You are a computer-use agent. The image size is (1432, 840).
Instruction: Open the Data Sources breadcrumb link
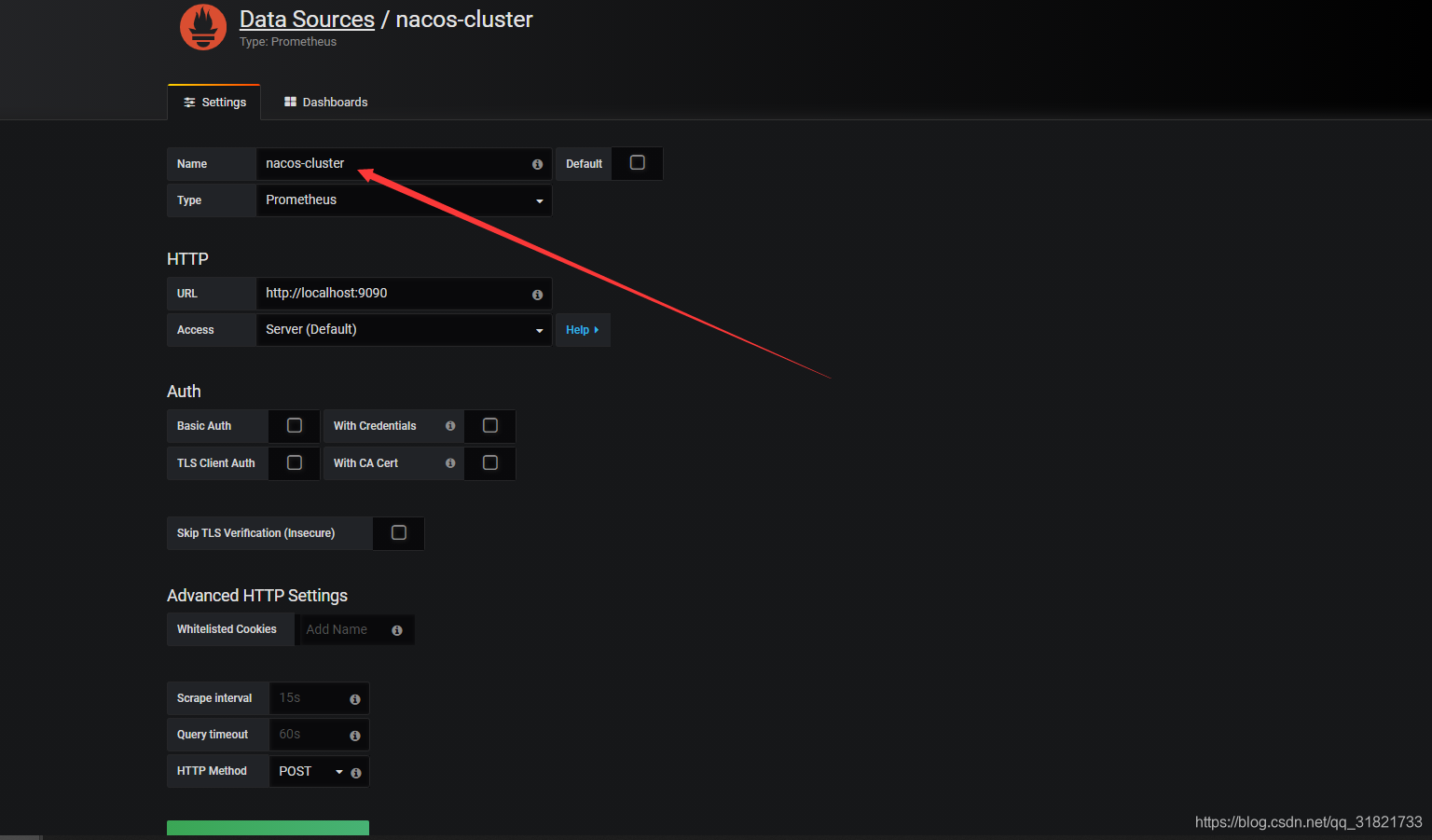pyautogui.click(x=307, y=20)
